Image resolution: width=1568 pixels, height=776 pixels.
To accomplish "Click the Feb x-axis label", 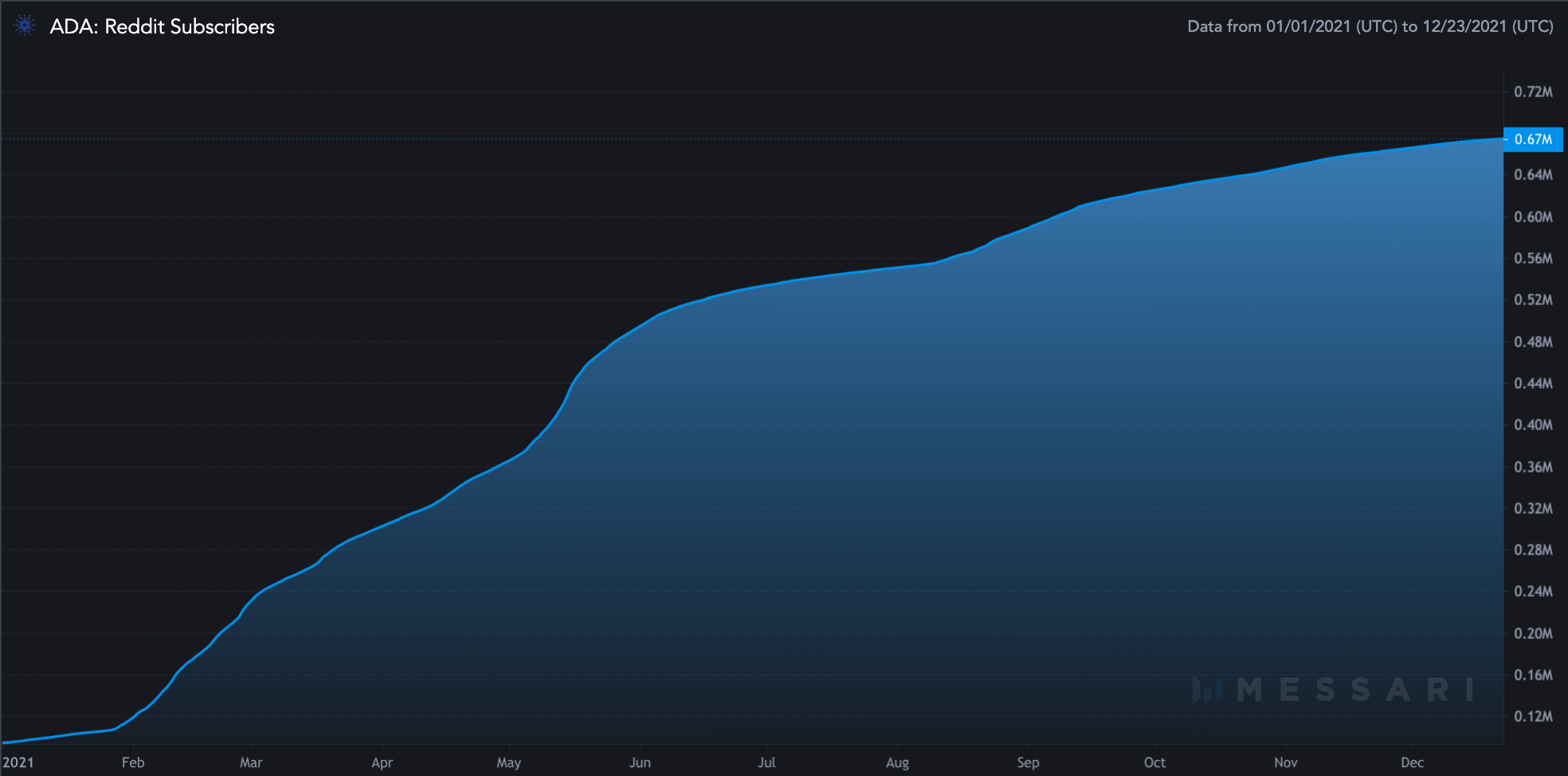I will [133, 762].
